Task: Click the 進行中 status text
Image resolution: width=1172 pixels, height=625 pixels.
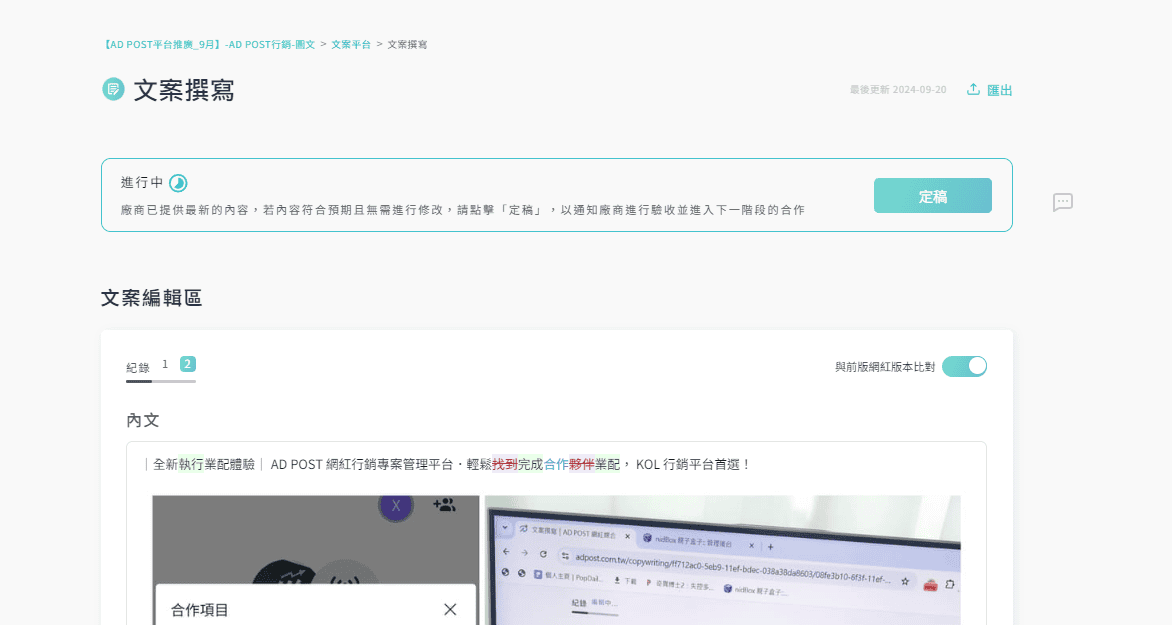Action: point(142,182)
